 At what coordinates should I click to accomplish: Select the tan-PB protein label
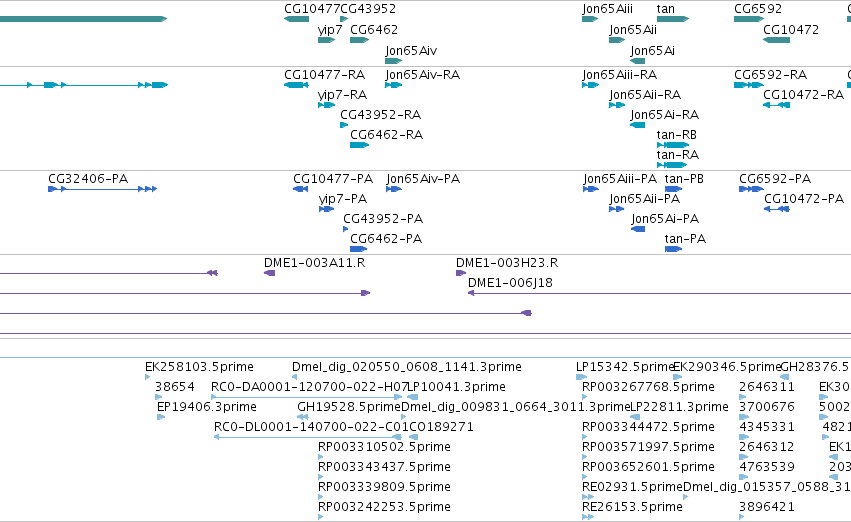(684, 179)
